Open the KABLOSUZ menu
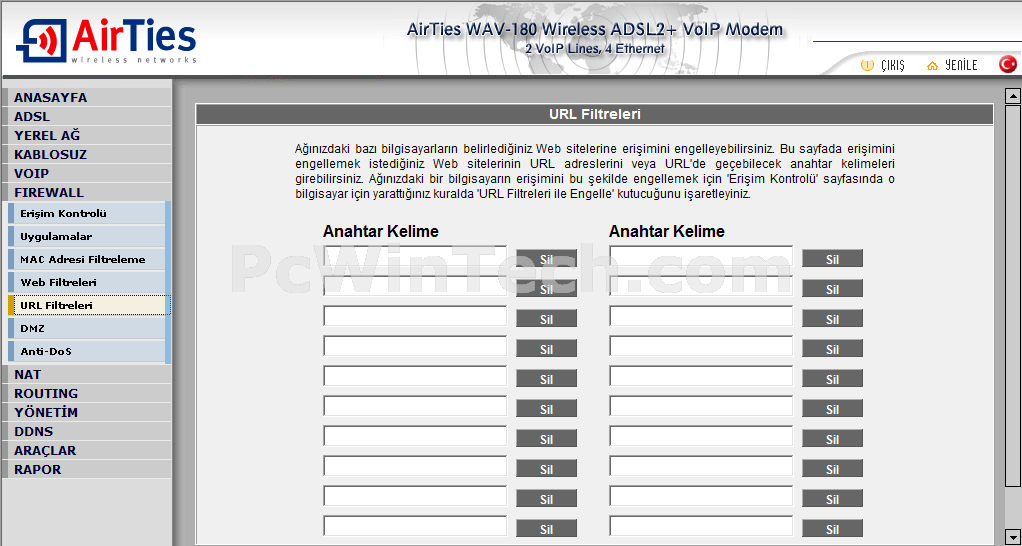The image size is (1022, 546). tap(86, 154)
